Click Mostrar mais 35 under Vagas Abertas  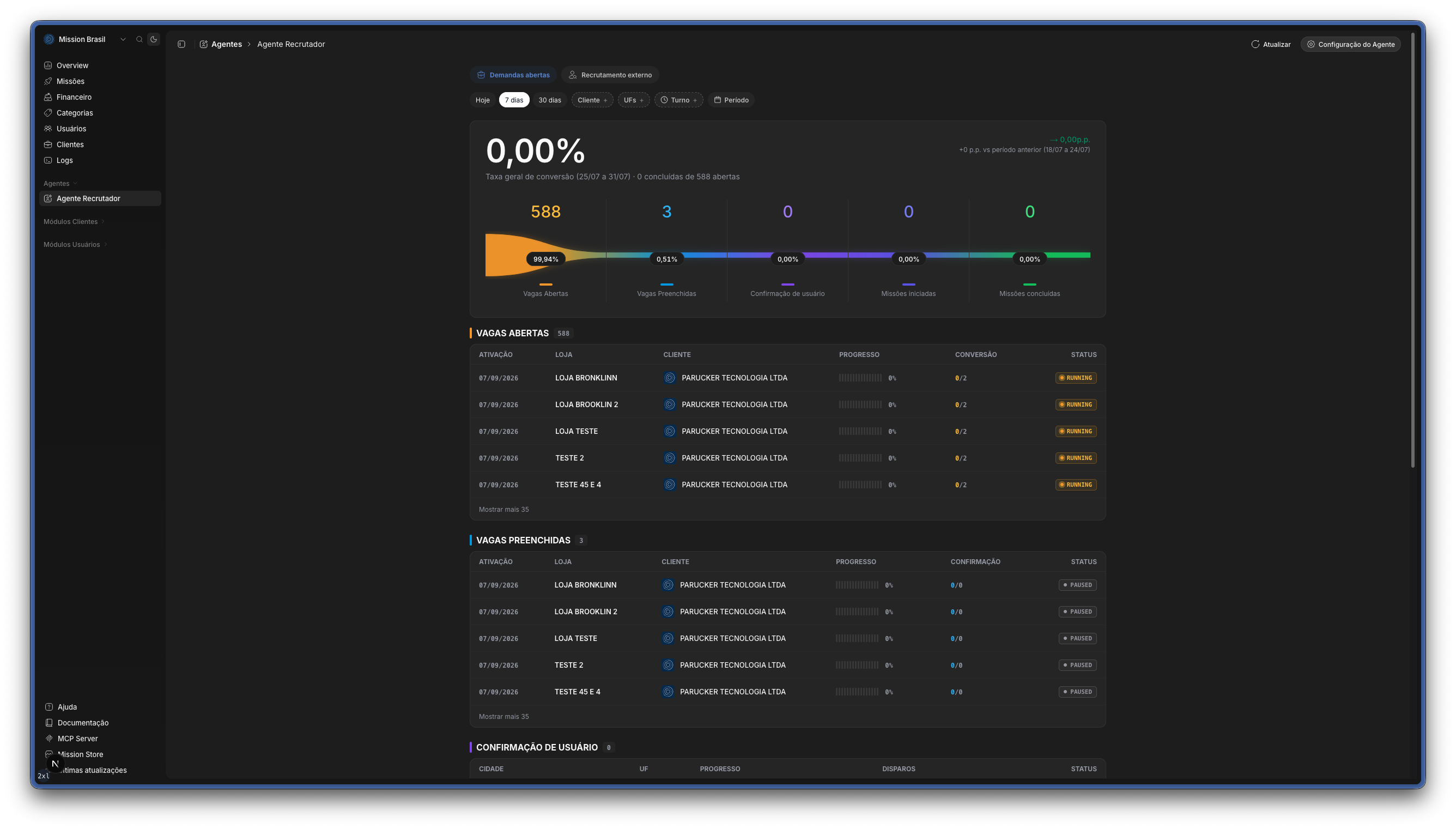click(x=503, y=510)
